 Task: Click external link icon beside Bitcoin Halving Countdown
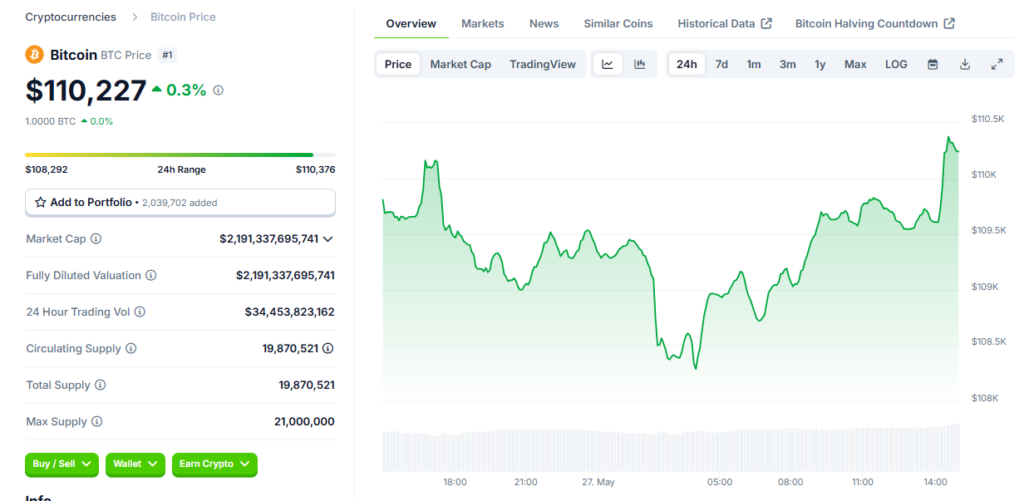click(x=950, y=24)
